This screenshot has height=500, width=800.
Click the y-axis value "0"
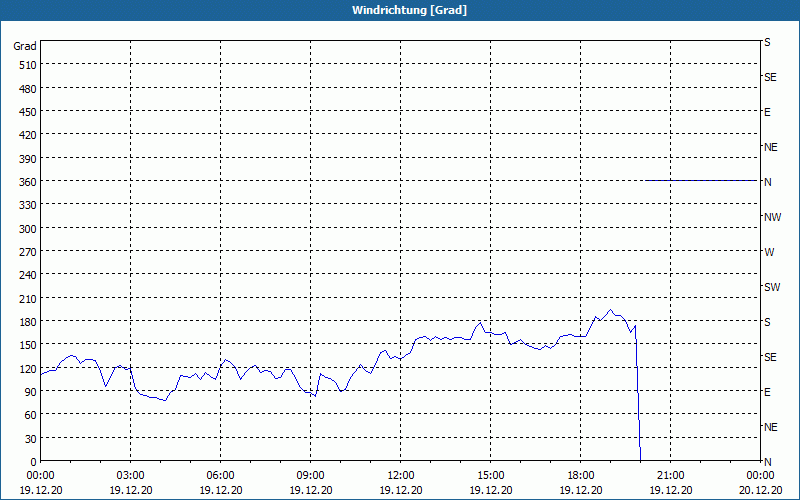tap(34, 462)
